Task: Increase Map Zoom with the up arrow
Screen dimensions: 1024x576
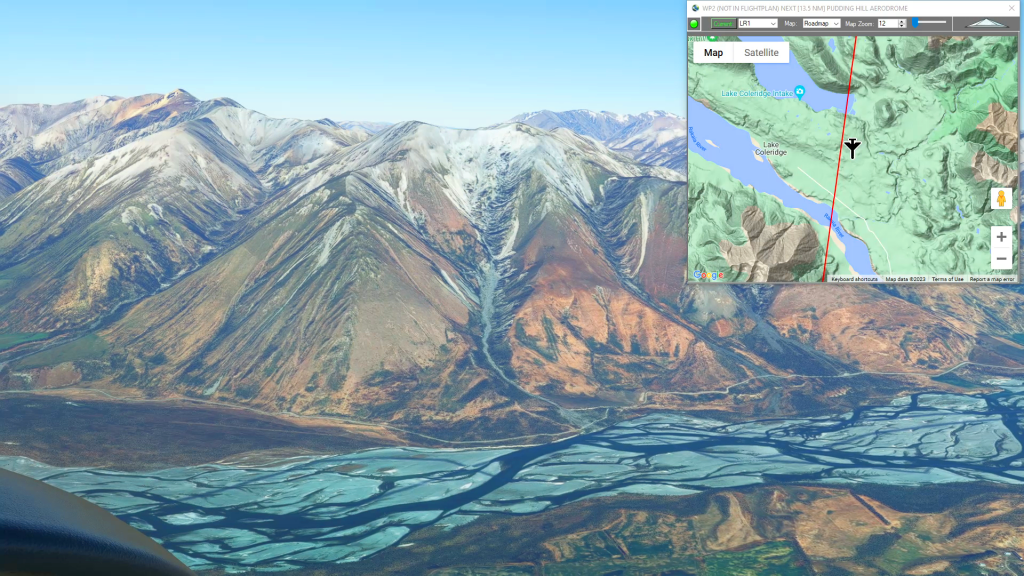Action: (901, 20)
